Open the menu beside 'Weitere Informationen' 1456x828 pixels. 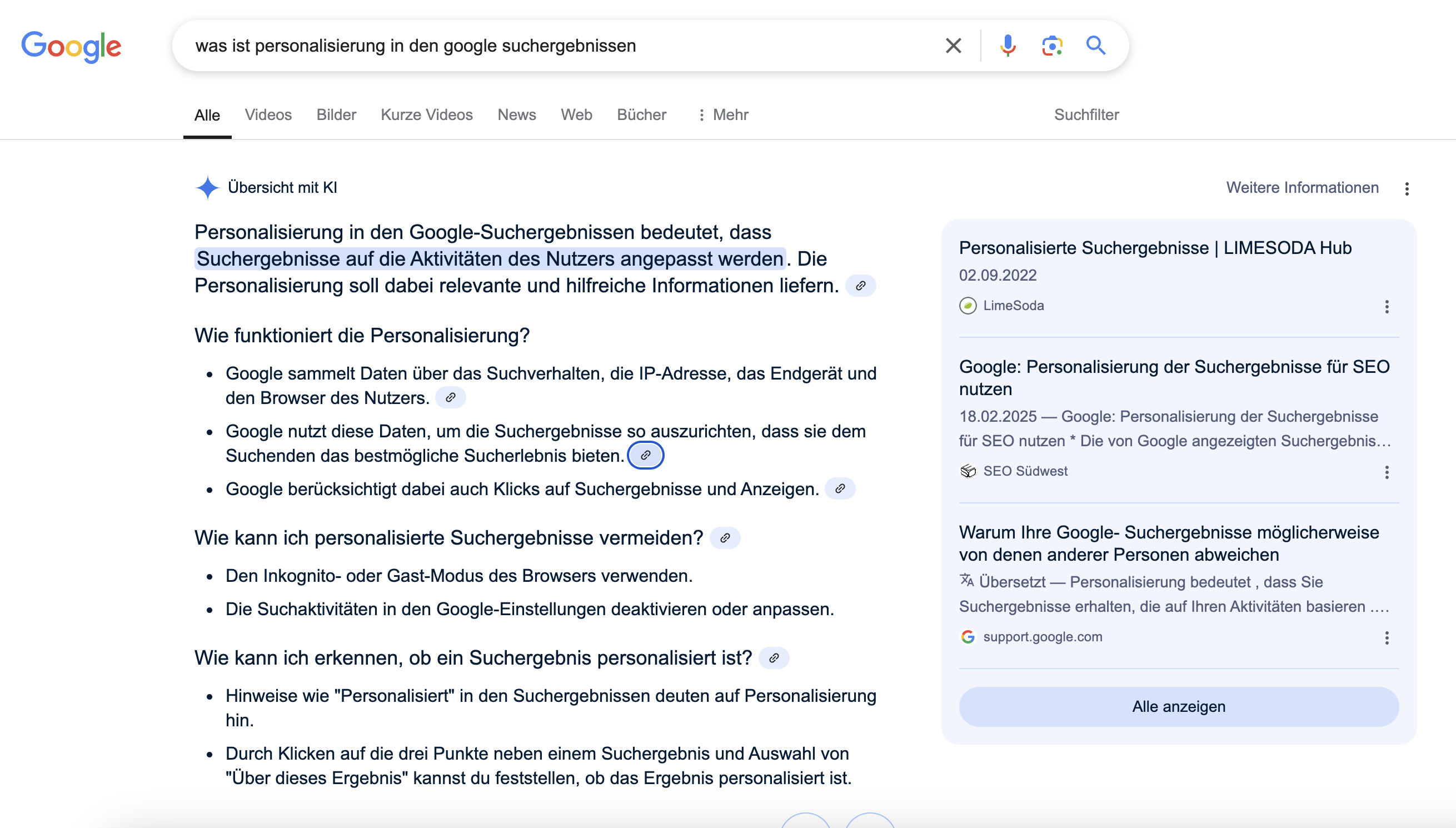1408,188
